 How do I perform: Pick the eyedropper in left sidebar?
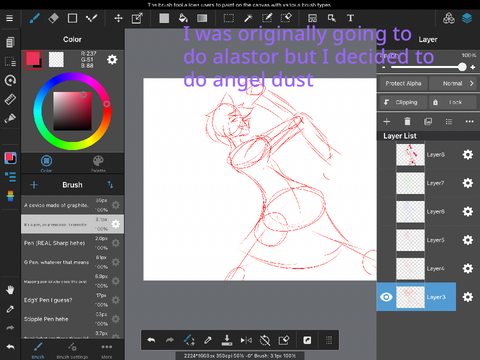point(10,309)
